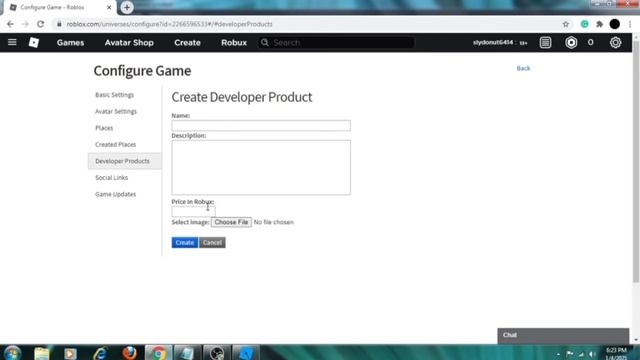Open the File Explorer taskbar icon
Screen dimensions: 640x360
pyautogui.click(x=41, y=353)
